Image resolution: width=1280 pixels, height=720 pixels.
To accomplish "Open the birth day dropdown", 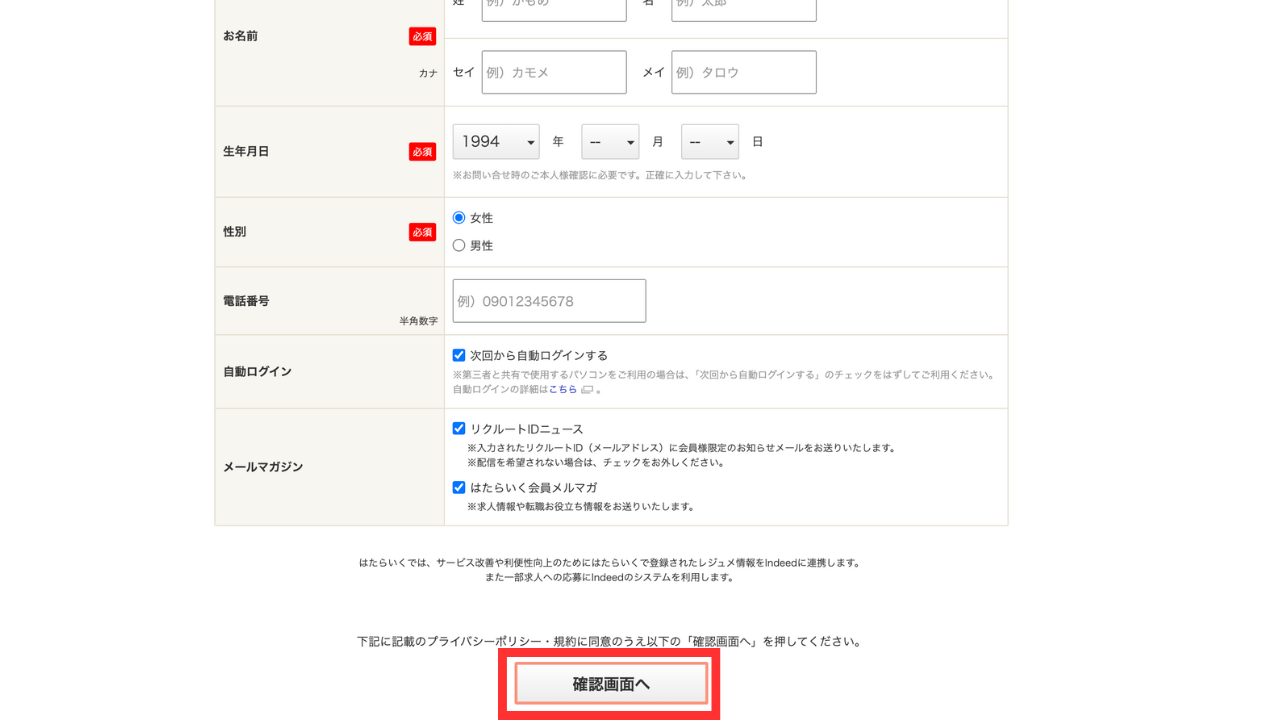I will tap(710, 142).
